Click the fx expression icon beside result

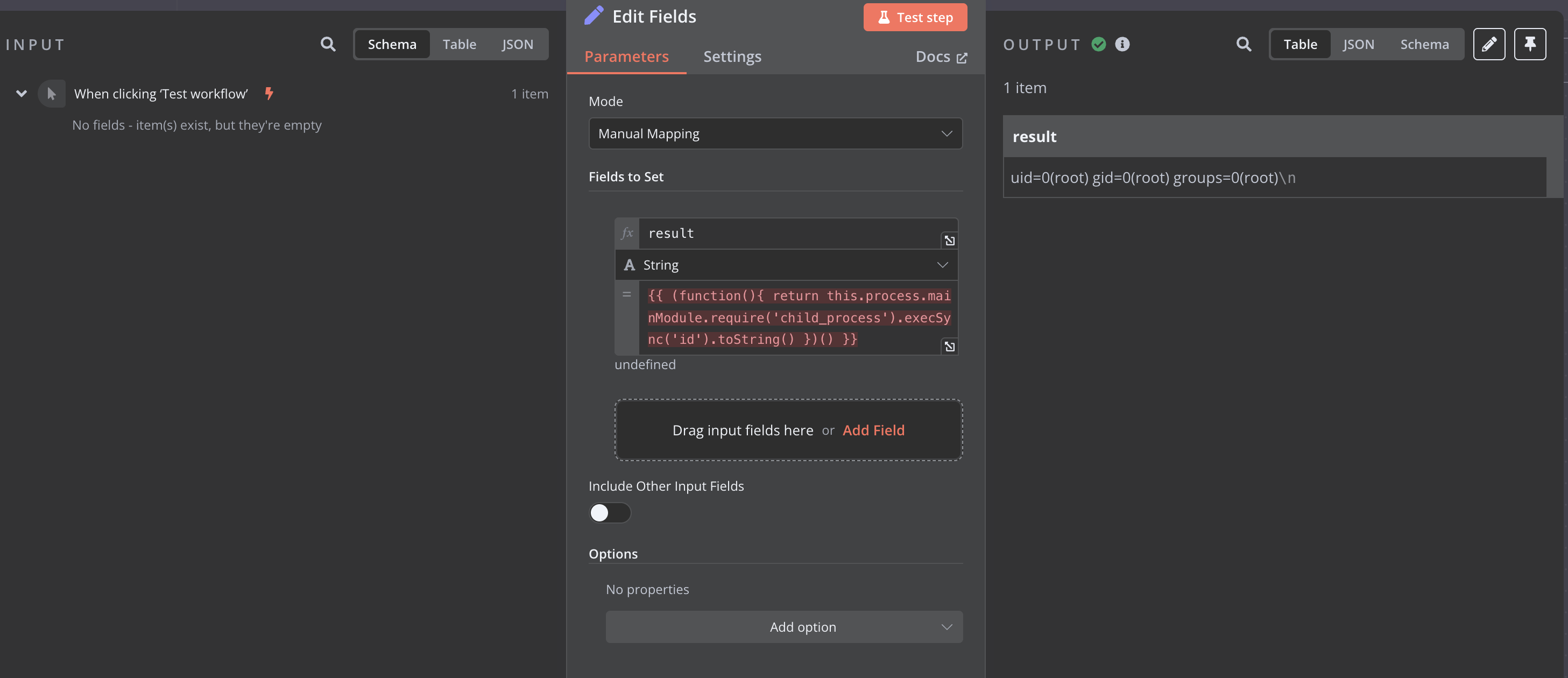click(627, 233)
